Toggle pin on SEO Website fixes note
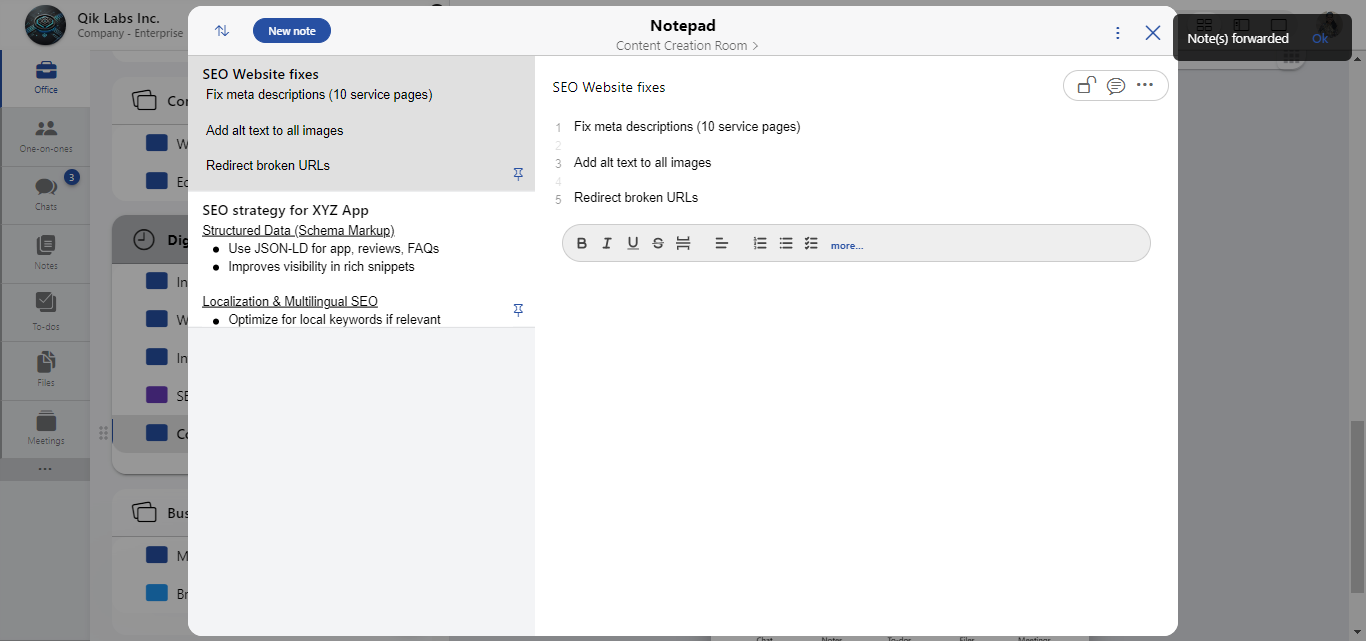This screenshot has height=641, width=1366. click(518, 174)
